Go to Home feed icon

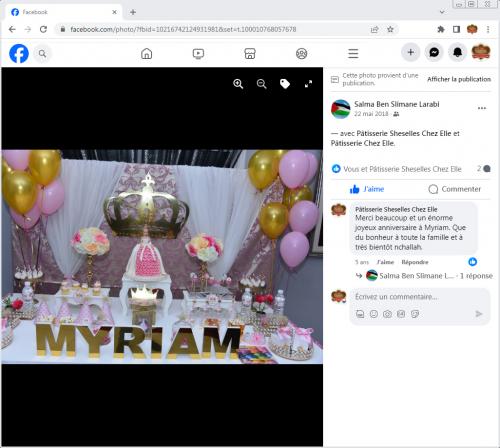(x=147, y=53)
